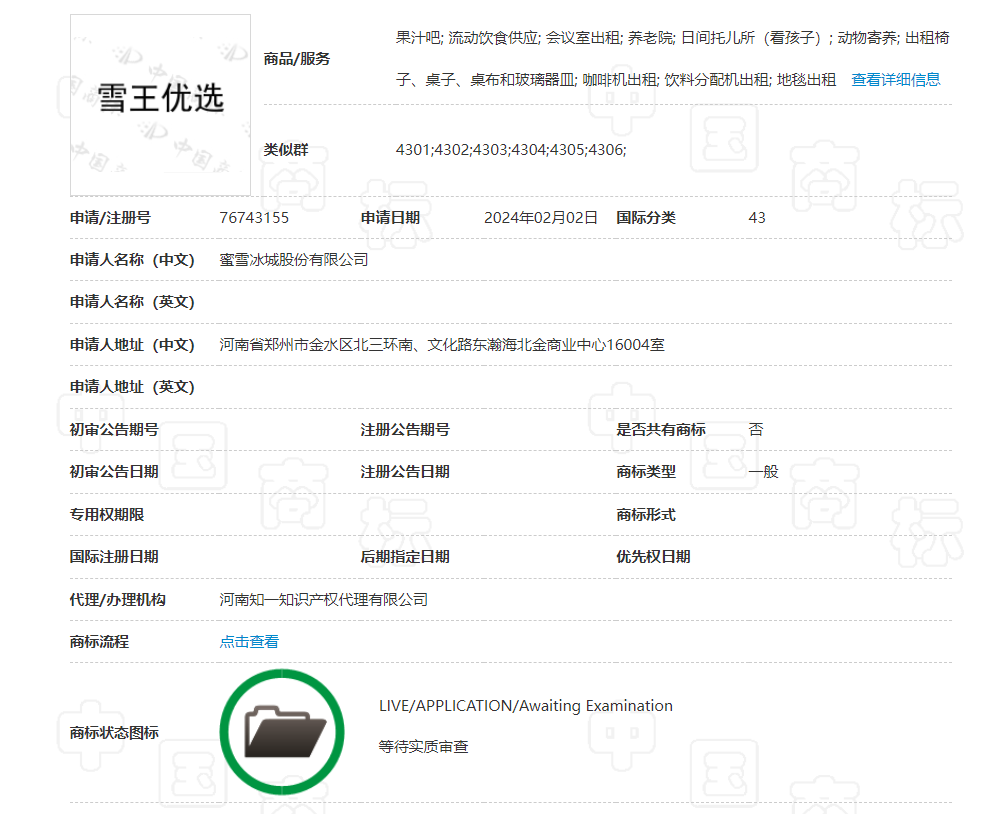
Task: Click the 等待实质审查 status text
Action: (x=424, y=747)
